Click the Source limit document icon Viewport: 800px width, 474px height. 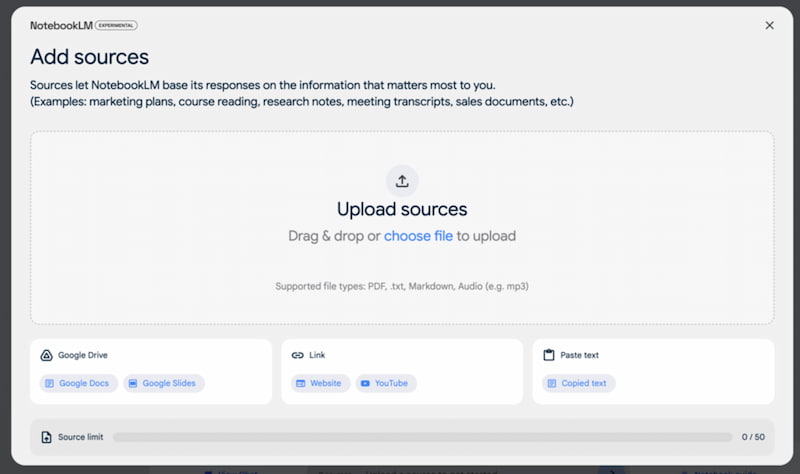pos(46,437)
